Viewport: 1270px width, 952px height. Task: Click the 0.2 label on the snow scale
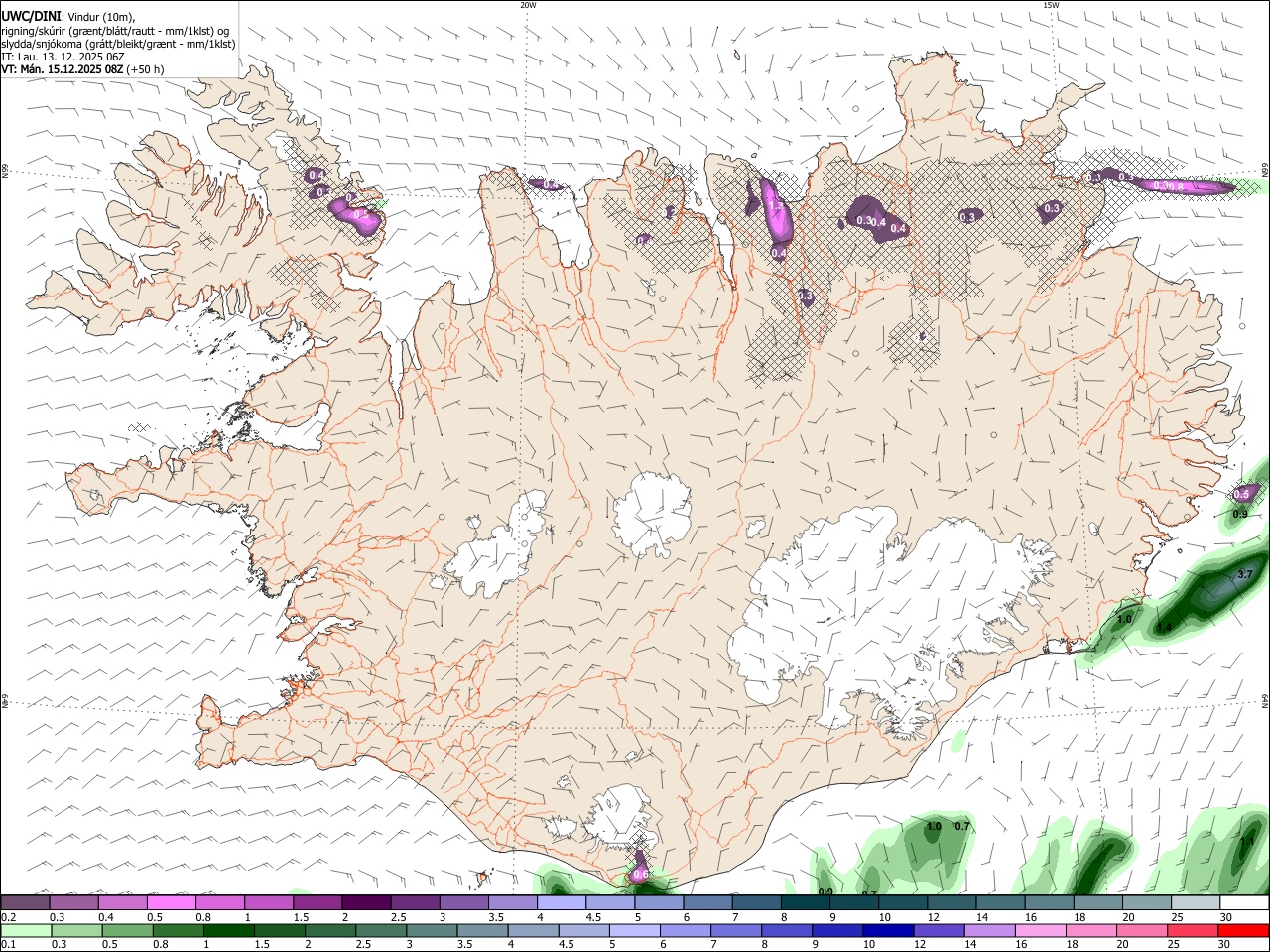tap(9, 917)
